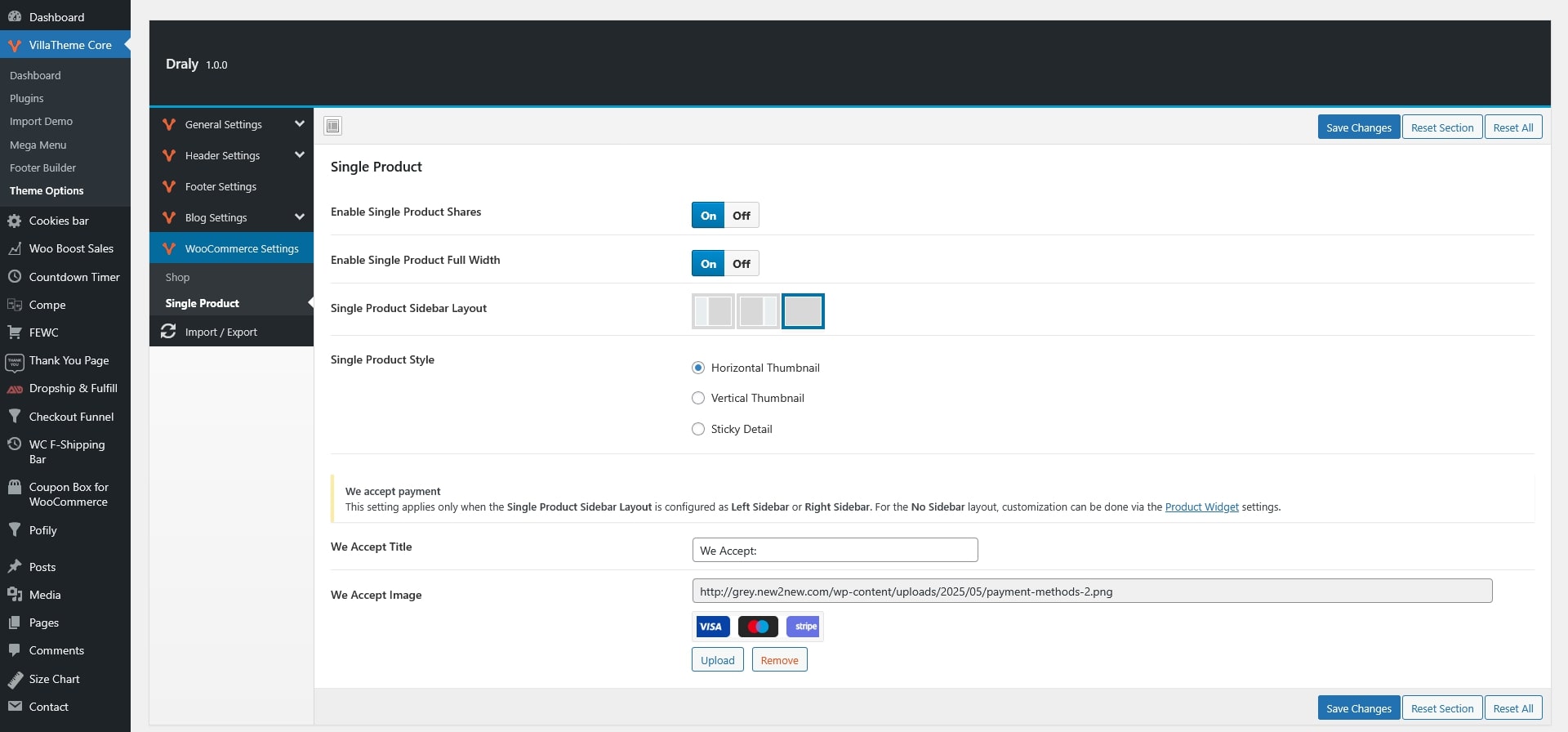This screenshot has width=1568, height=732.
Task: Click the Cookies bar gear icon
Action: [x=15, y=221]
